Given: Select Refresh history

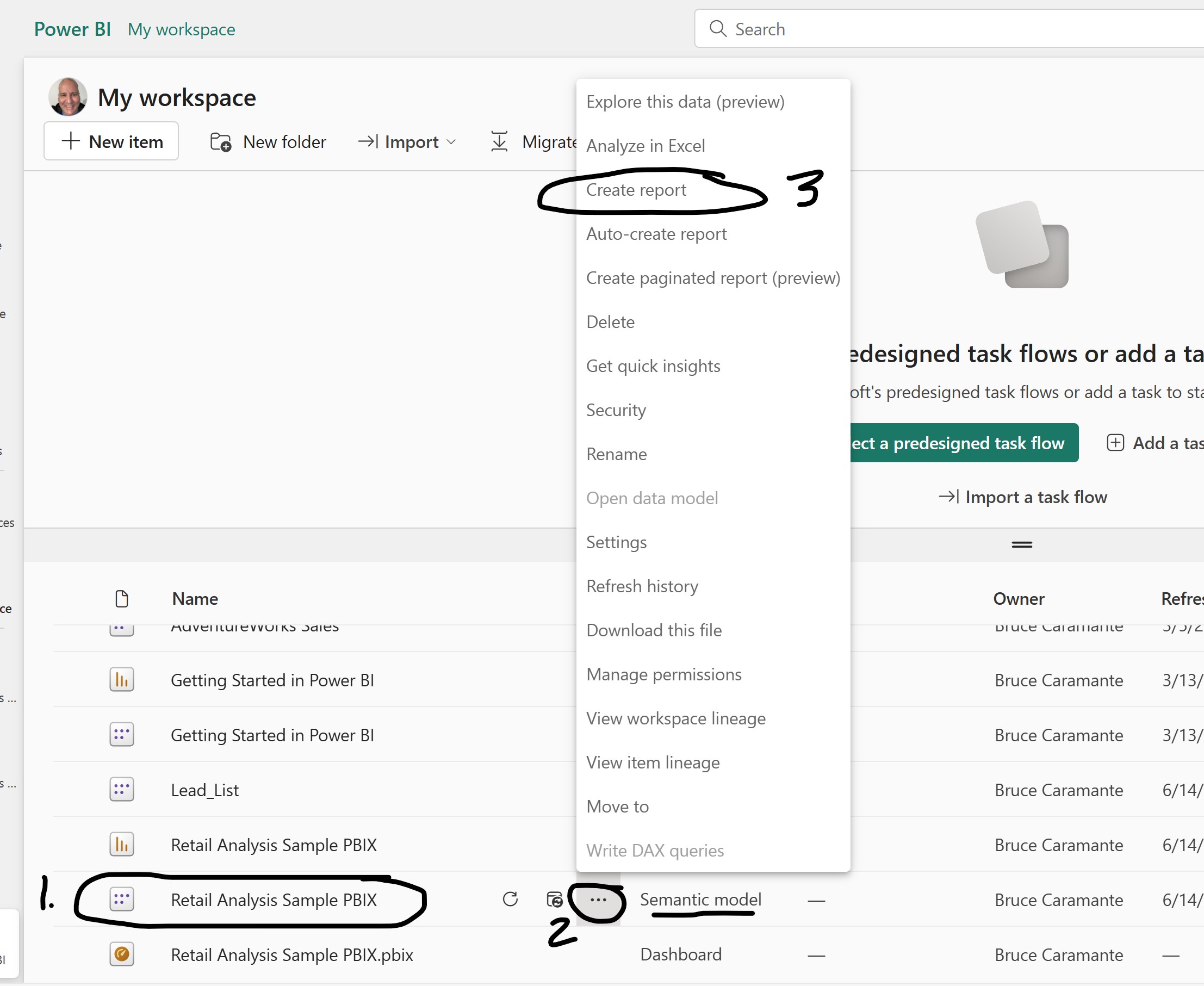Looking at the screenshot, I should click(x=642, y=586).
